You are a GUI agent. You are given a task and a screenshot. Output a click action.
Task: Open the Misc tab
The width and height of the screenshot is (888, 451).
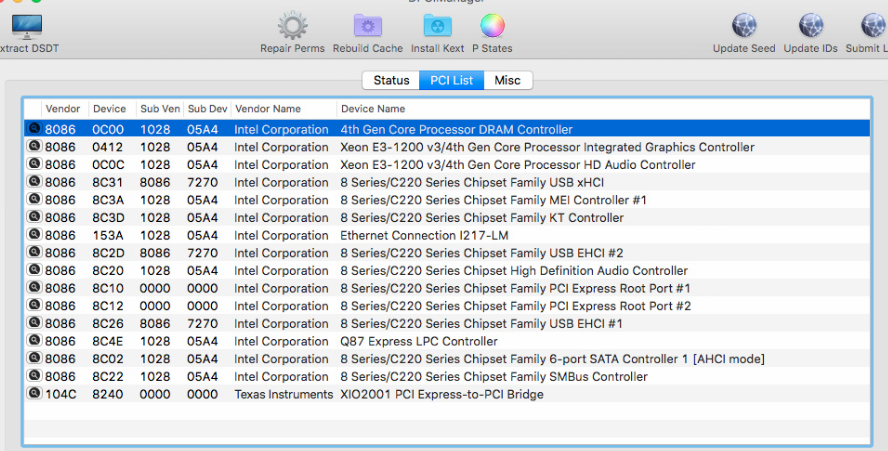(508, 80)
